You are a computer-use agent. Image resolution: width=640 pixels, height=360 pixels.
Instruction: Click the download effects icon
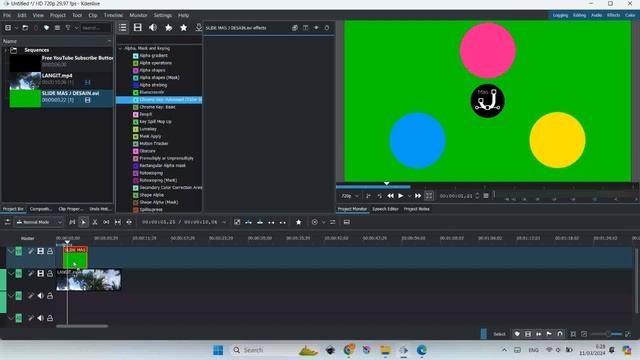[198, 27]
